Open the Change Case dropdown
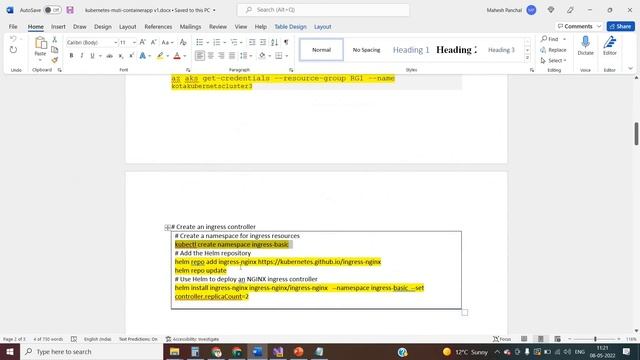This screenshot has height=360, width=640. 167,42
